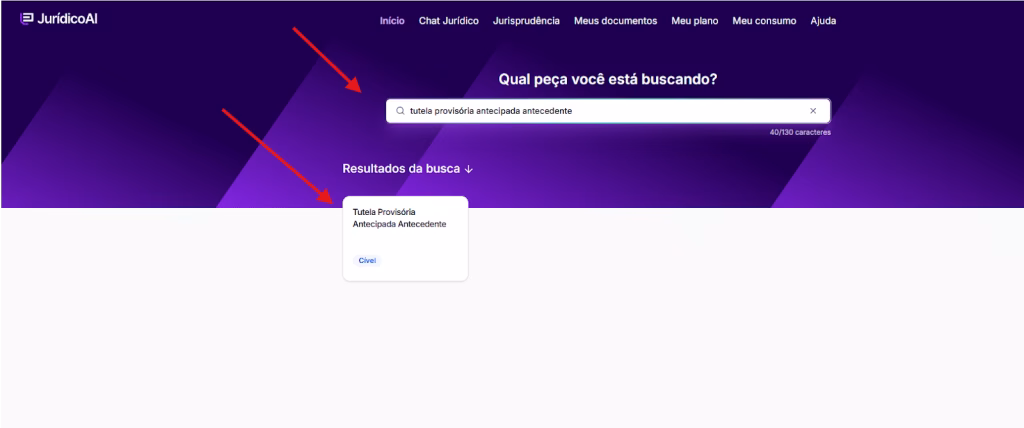View Meu plano page
Viewport: 1024px width, 428px height.
click(695, 21)
